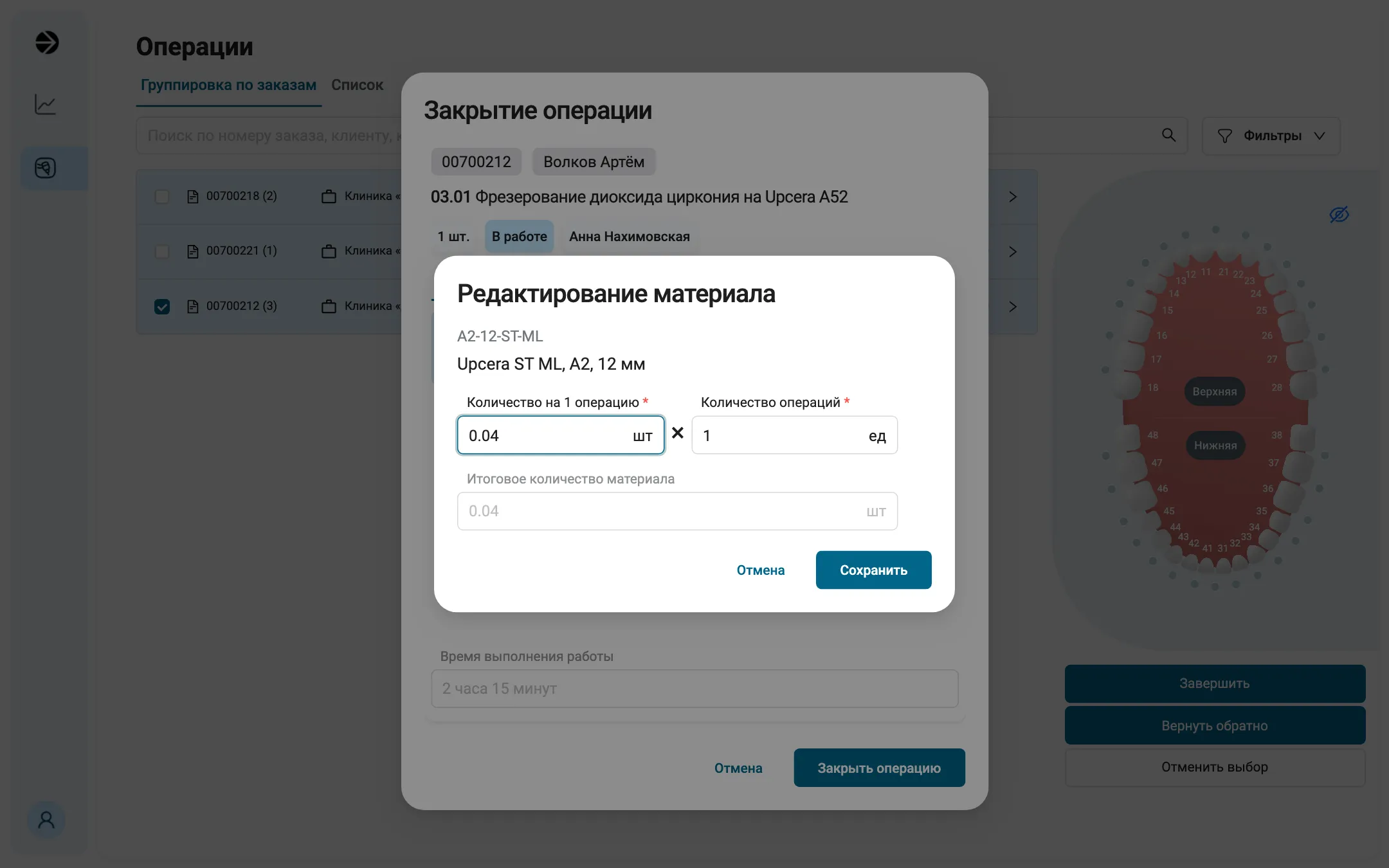
Task: Click order label 00700221 (1)
Action: click(x=241, y=251)
